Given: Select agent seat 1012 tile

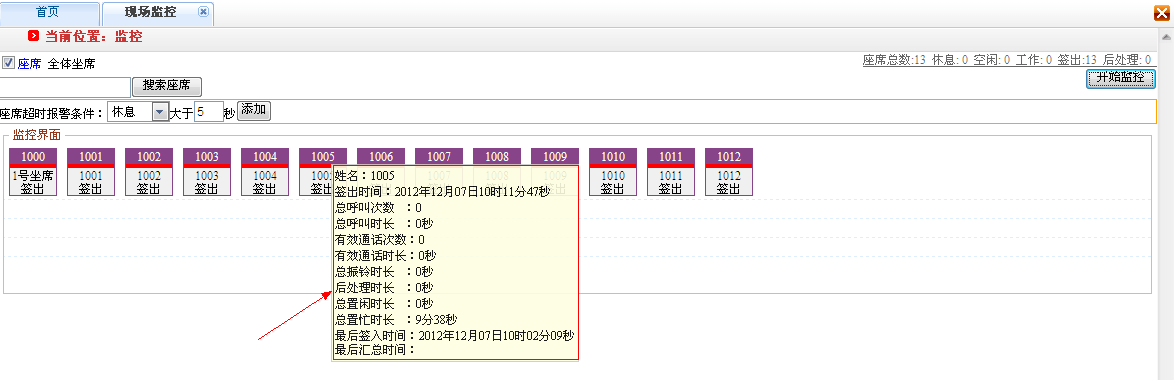Looking at the screenshot, I should tap(729, 172).
